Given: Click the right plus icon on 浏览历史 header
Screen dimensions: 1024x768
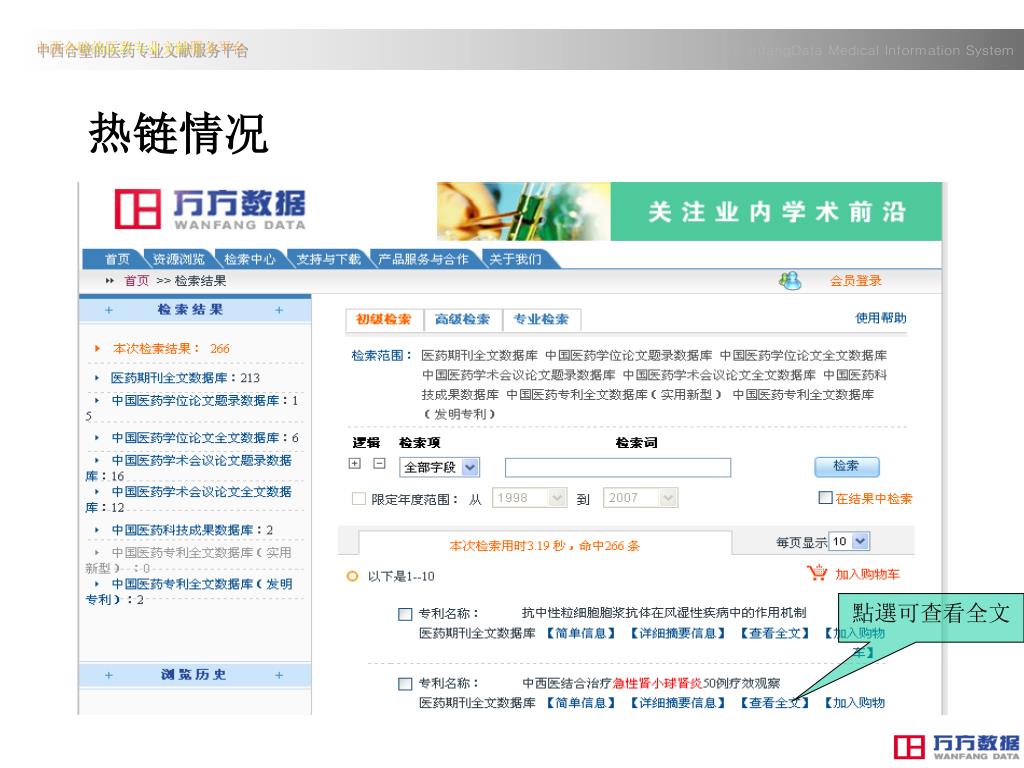Looking at the screenshot, I should [x=279, y=675].
